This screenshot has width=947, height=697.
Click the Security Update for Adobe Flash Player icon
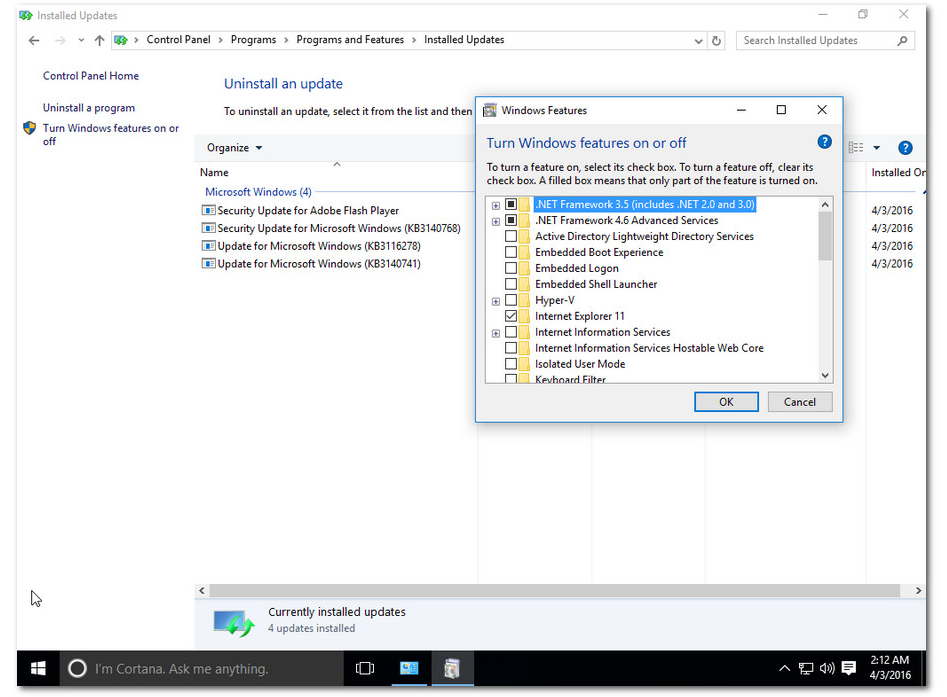click(x=208, y=210)
